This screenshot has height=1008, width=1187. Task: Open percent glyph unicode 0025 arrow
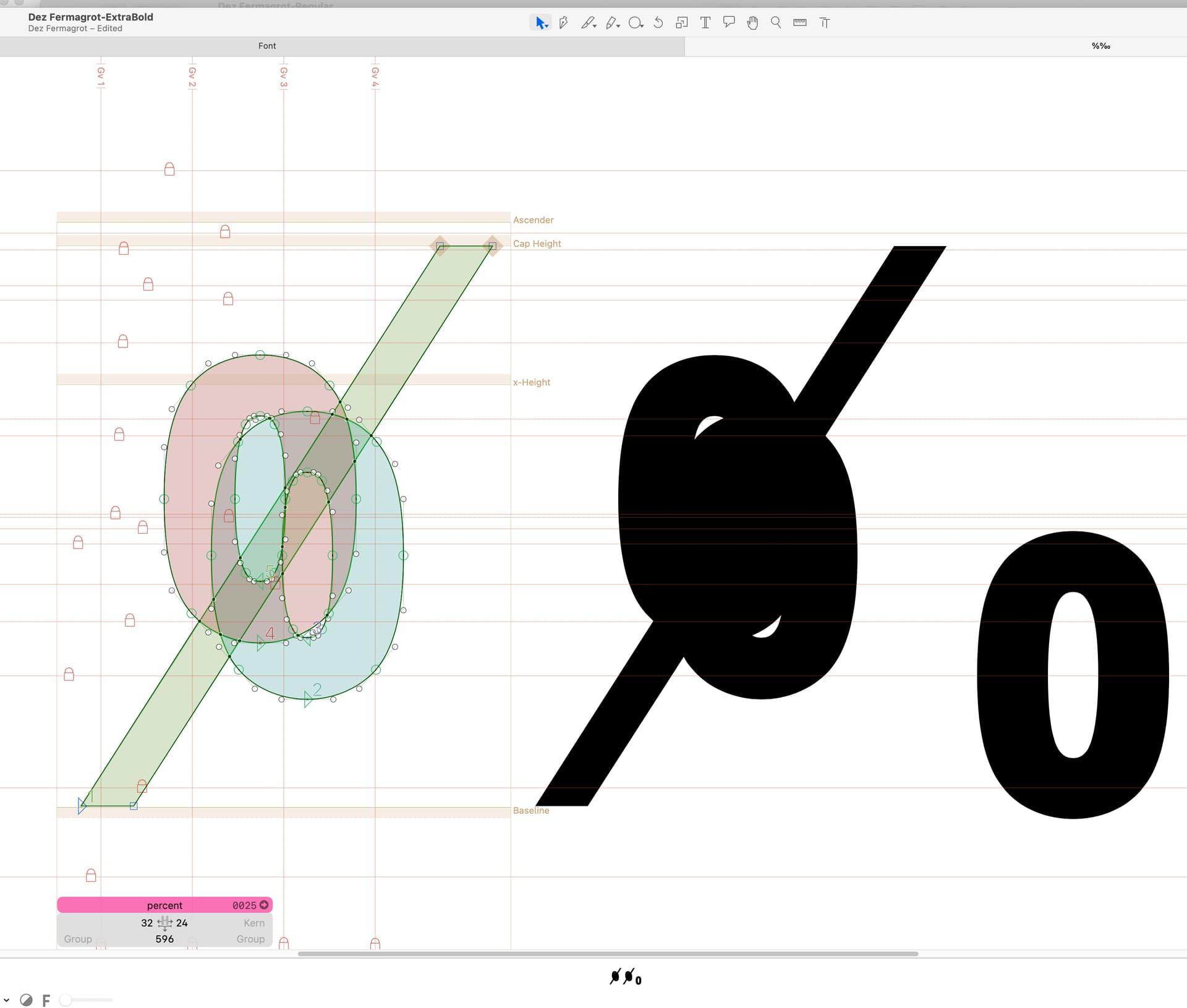pos(265,905)
